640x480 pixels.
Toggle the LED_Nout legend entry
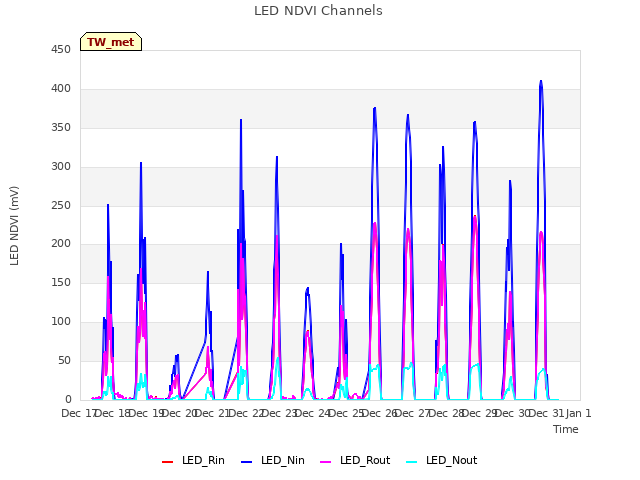coord(442,460)
